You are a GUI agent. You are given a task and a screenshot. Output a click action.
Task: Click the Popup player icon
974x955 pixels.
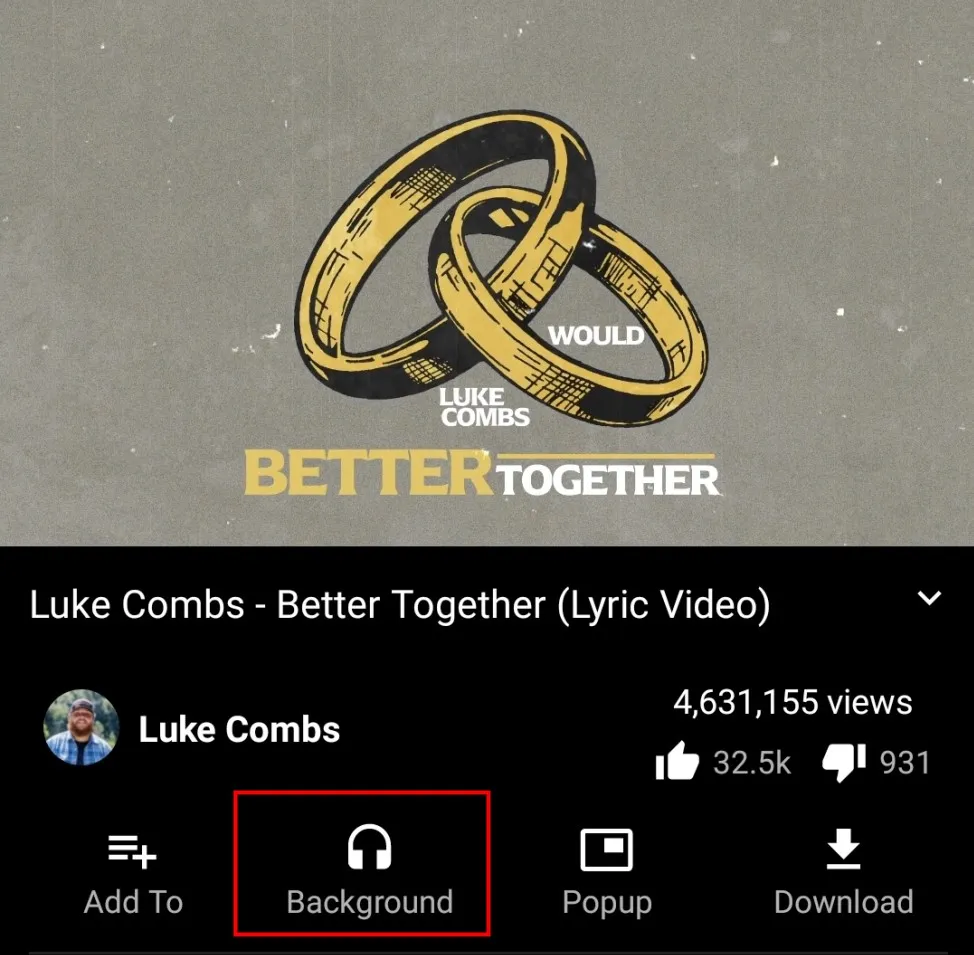coord(606,849)
